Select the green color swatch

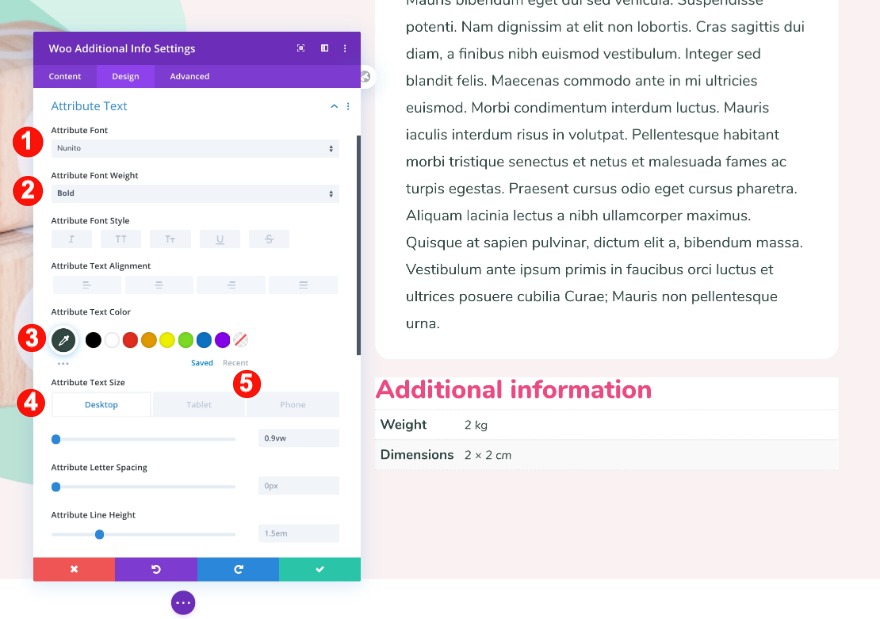(x=186, y=340)
